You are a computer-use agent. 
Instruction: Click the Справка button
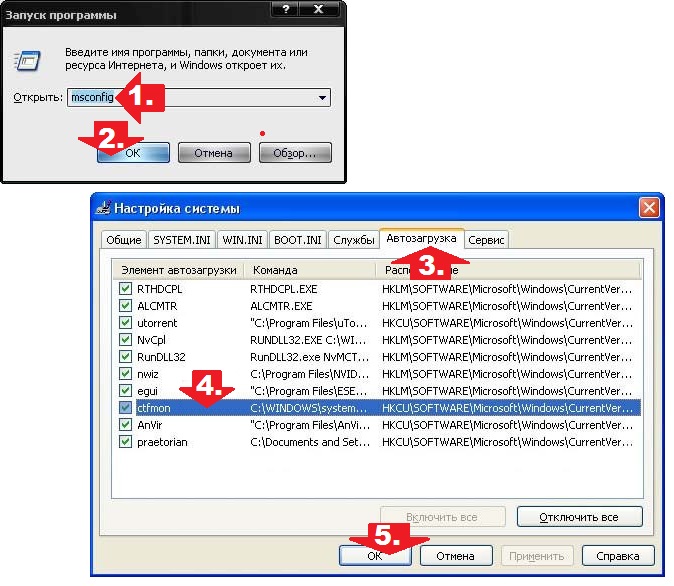click(x=618, y=555)
